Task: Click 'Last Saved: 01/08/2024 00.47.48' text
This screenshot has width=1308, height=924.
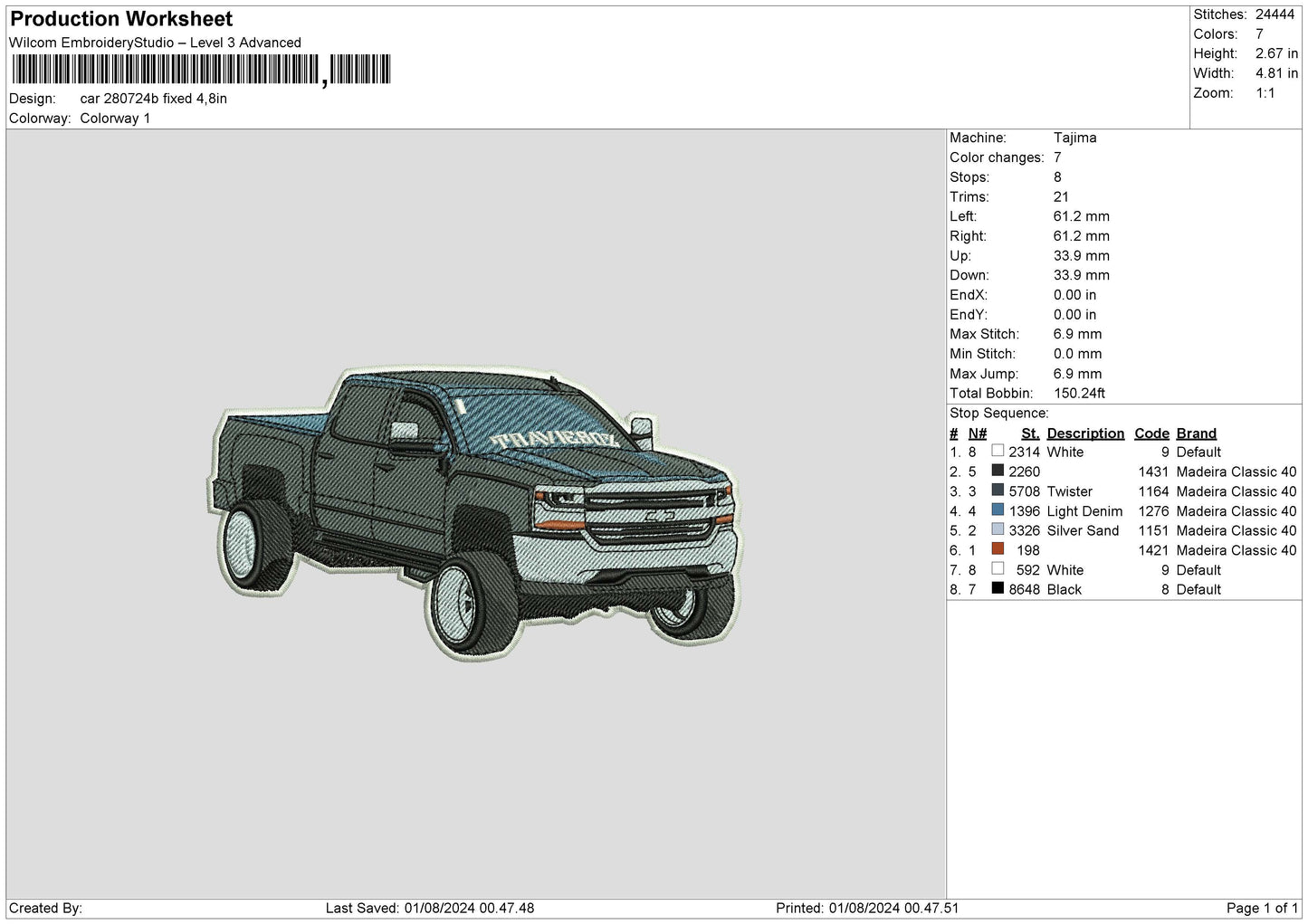Action: coord(430,908)
